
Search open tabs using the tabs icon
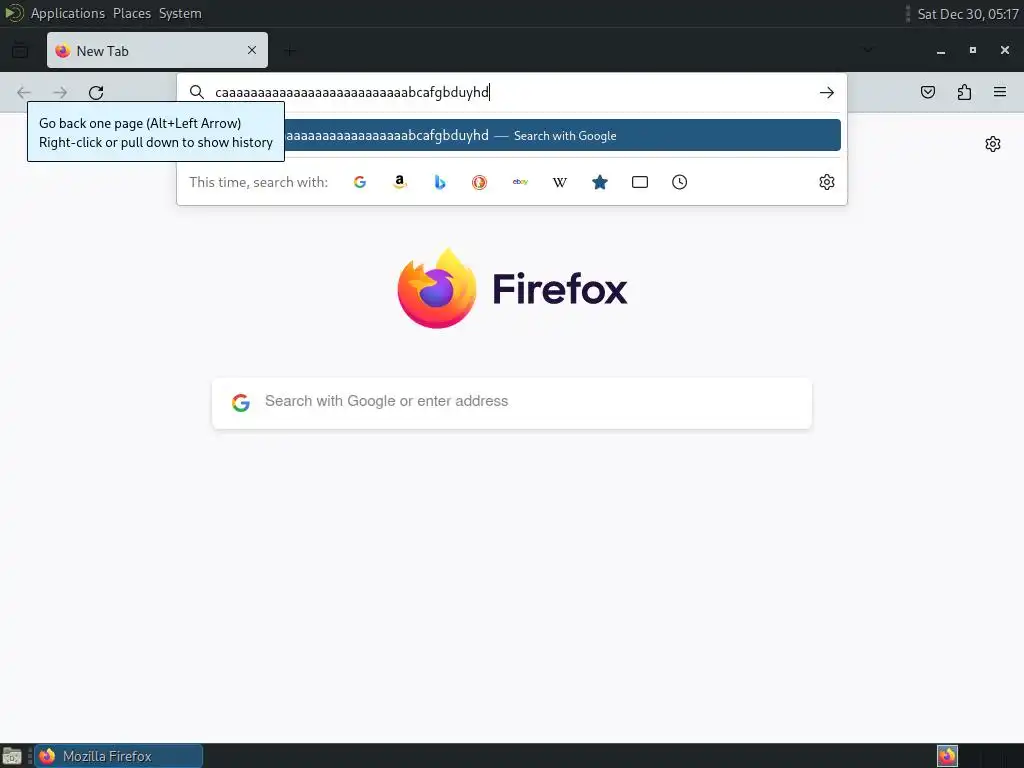[640, 182]
